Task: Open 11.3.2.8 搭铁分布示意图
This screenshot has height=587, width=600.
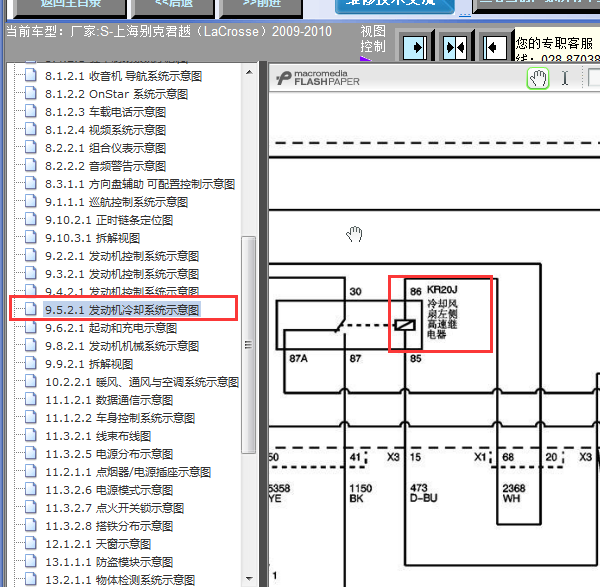Action: (x=109, y=526)
